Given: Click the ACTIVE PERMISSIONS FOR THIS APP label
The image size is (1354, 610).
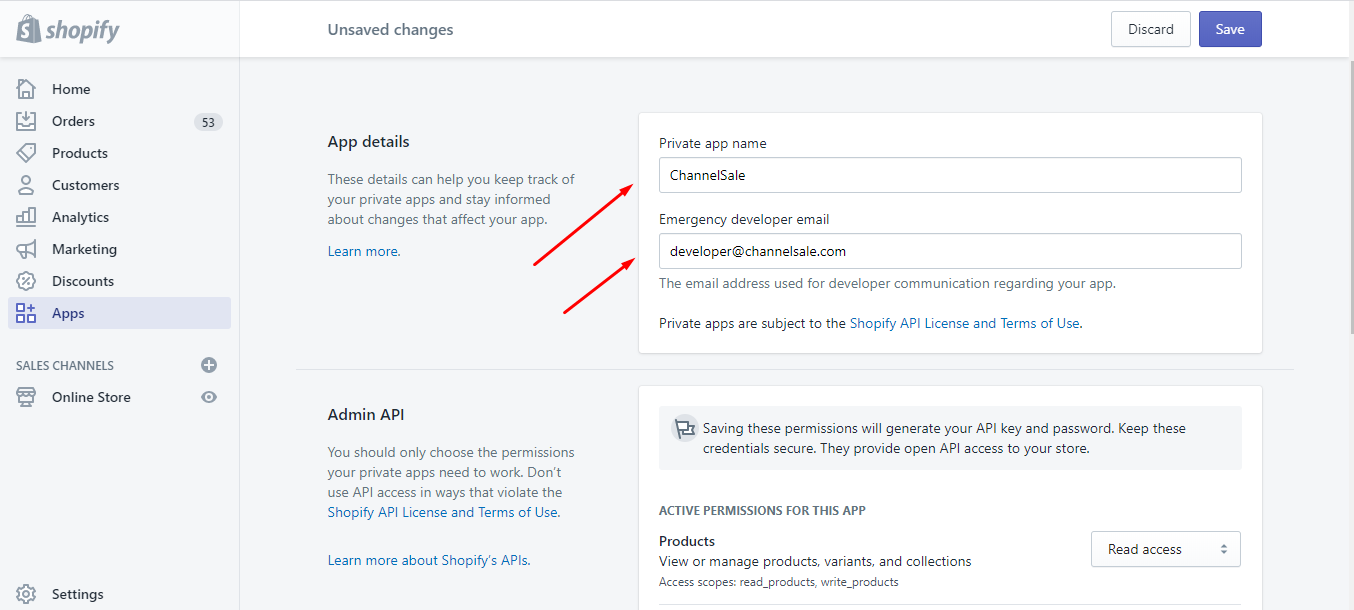Looking at the screenshot, I should pyautogui.click(x=762, y=511).
